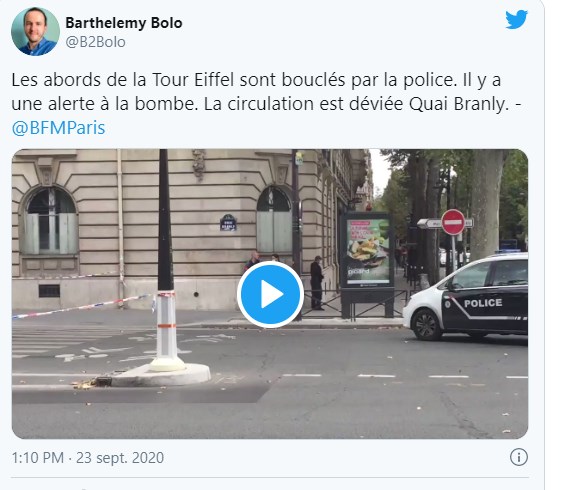Click the Barthelemy Bolo display name
Viewport: 564px width, 490px height.
click(x=124, y=23)
